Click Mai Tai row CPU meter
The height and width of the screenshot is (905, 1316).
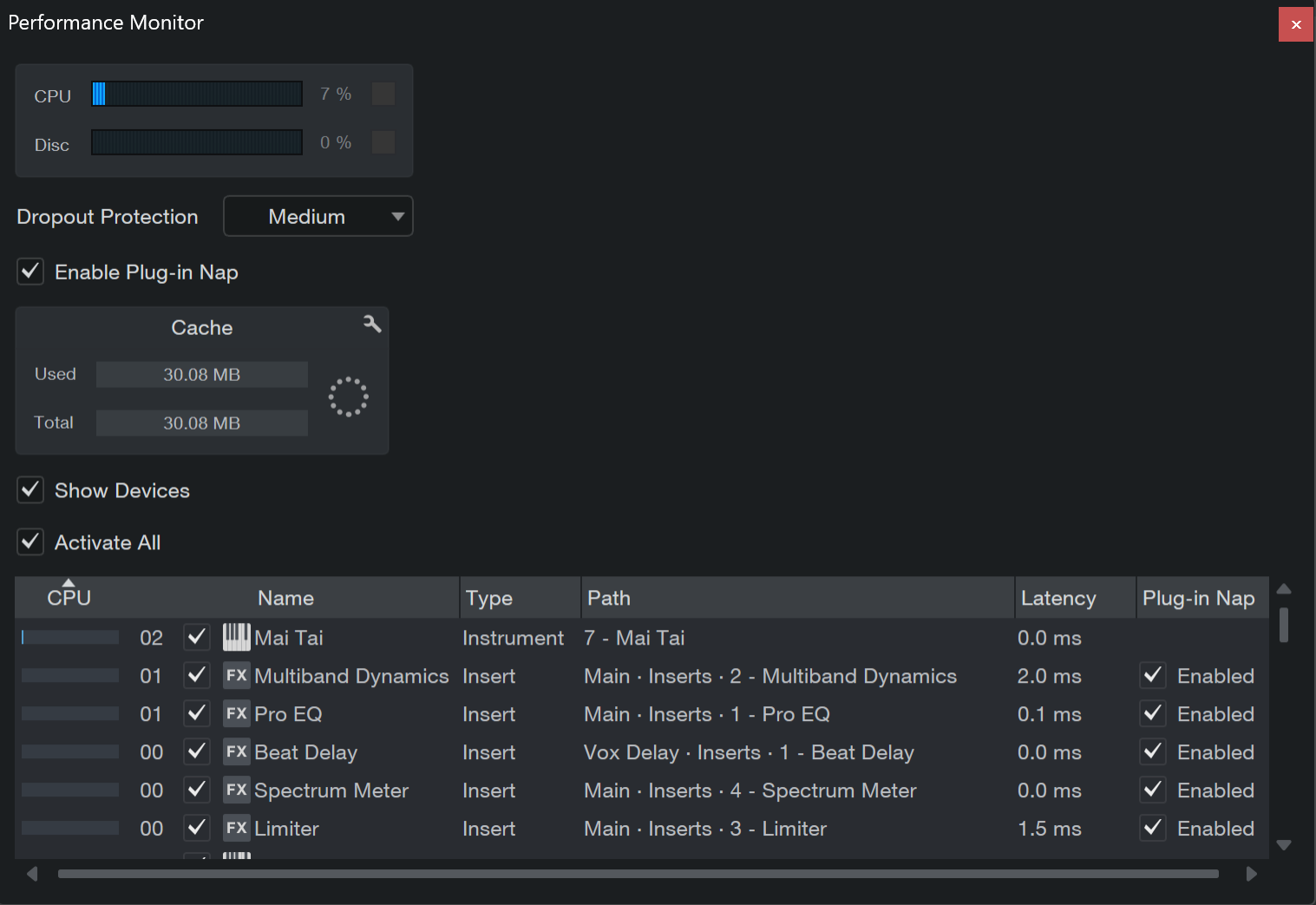(x=70, y=637)
